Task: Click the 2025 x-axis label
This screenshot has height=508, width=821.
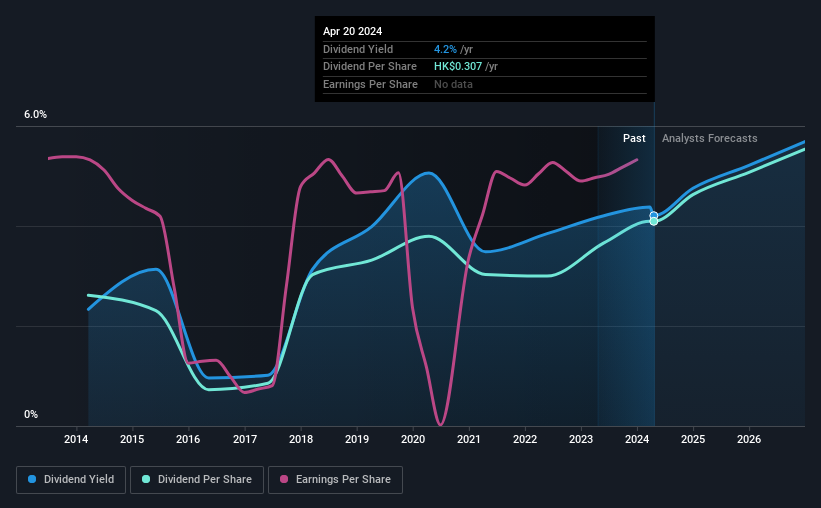Action: (x=693, y=439)
